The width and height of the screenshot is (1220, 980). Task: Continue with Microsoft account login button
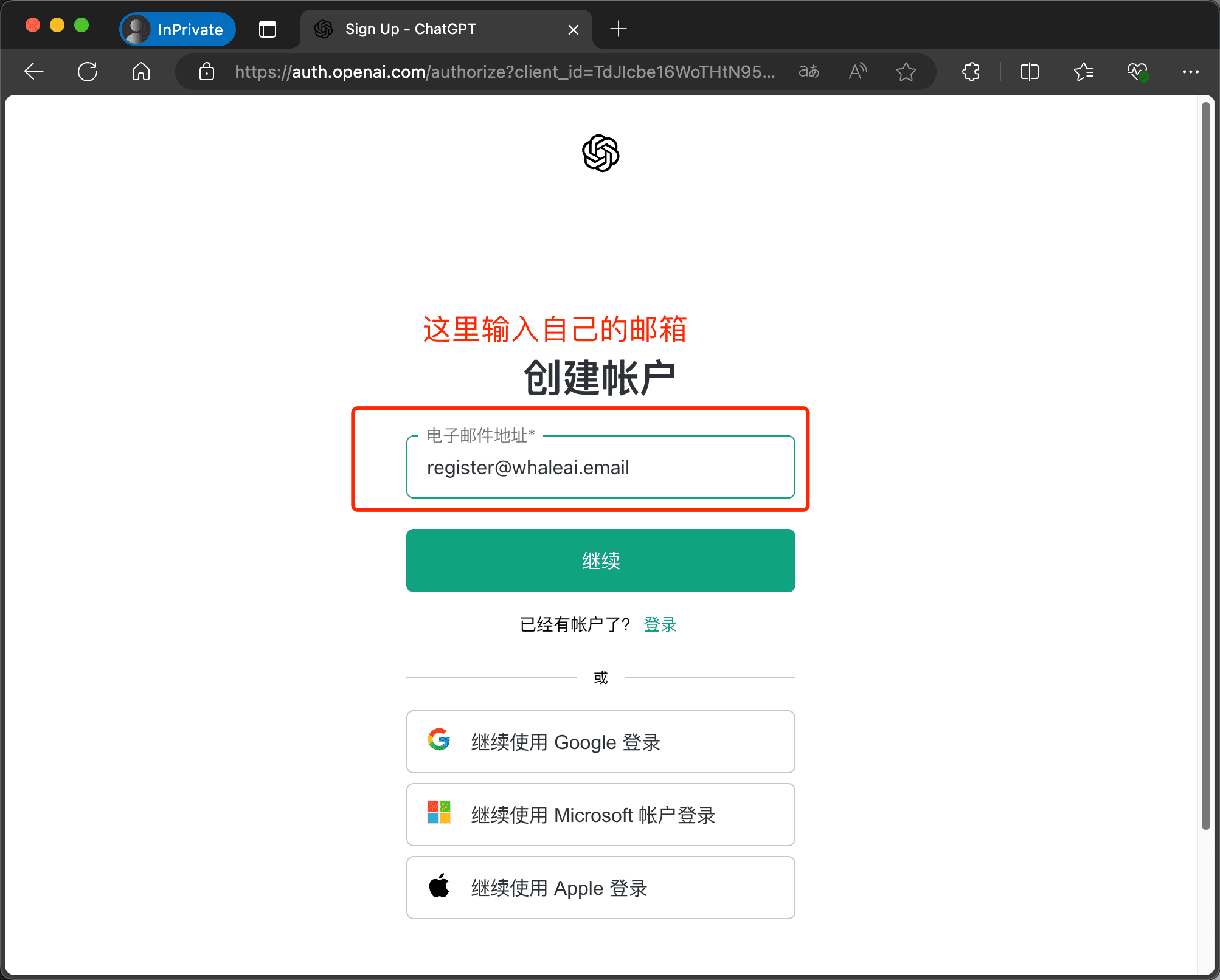[x=601, y=815]
